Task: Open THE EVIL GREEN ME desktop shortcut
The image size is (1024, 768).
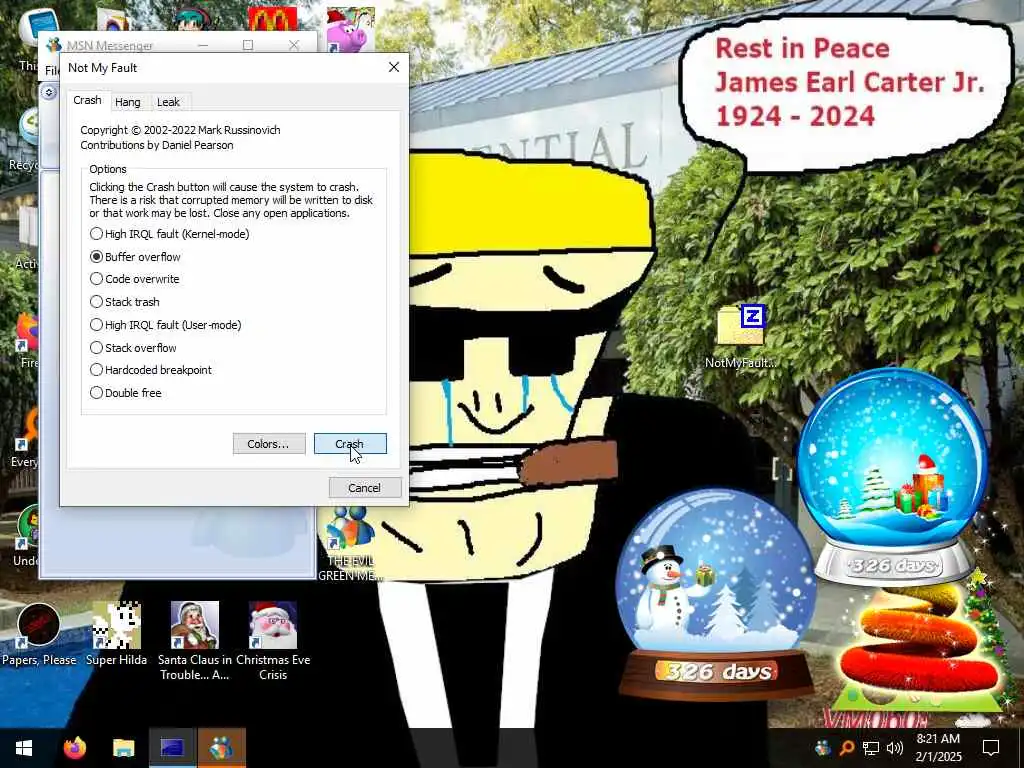Action: coord(349,543)
